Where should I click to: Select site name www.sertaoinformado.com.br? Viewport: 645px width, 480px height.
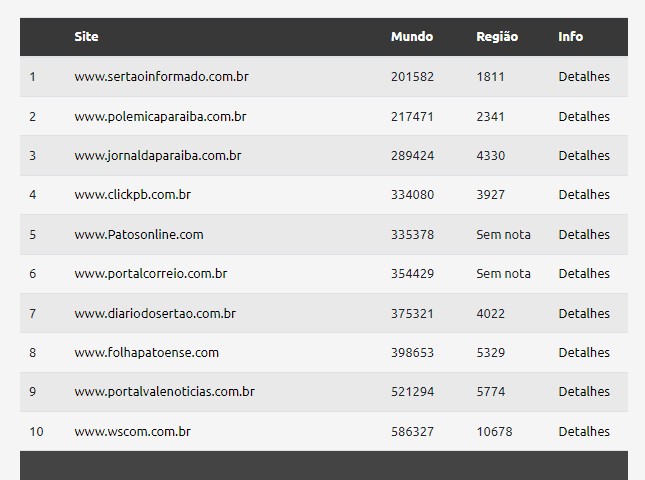pos(161,77)
